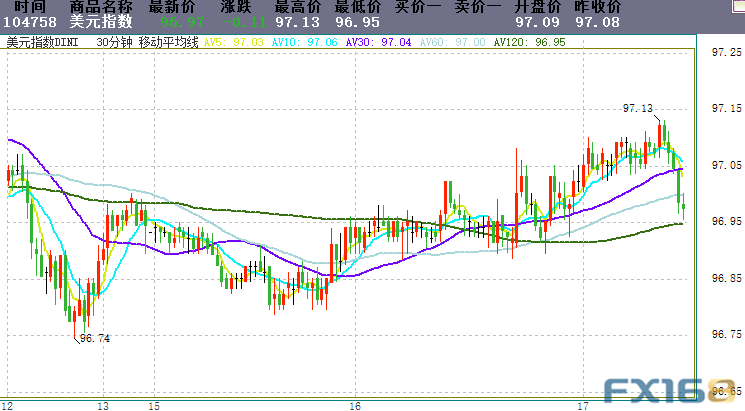745x411 pixels.
Task: Click price axis label 97.05
Action: pyautogui.click(x=726, y=165)
